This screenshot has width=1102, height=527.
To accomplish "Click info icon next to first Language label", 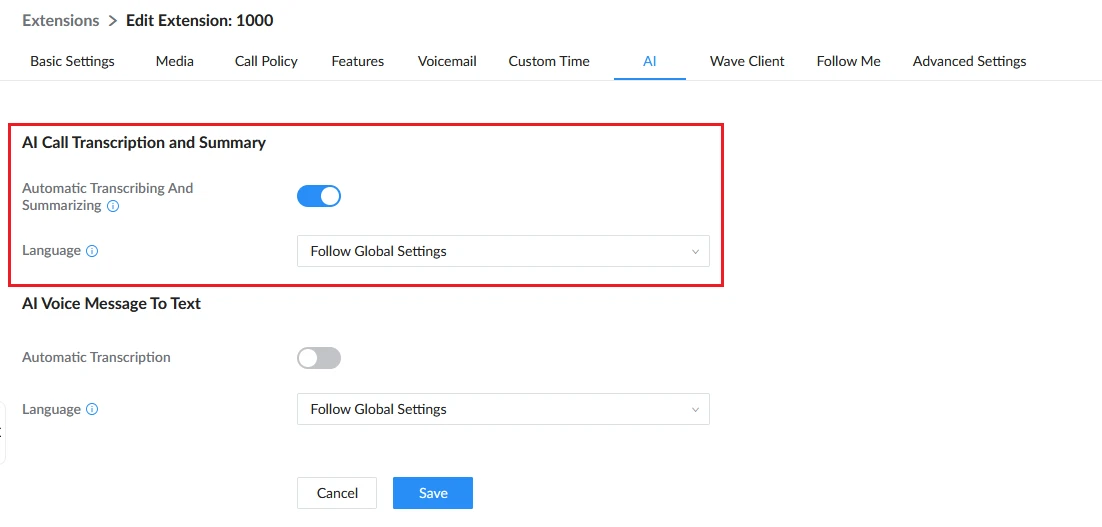I will (91, 250).
